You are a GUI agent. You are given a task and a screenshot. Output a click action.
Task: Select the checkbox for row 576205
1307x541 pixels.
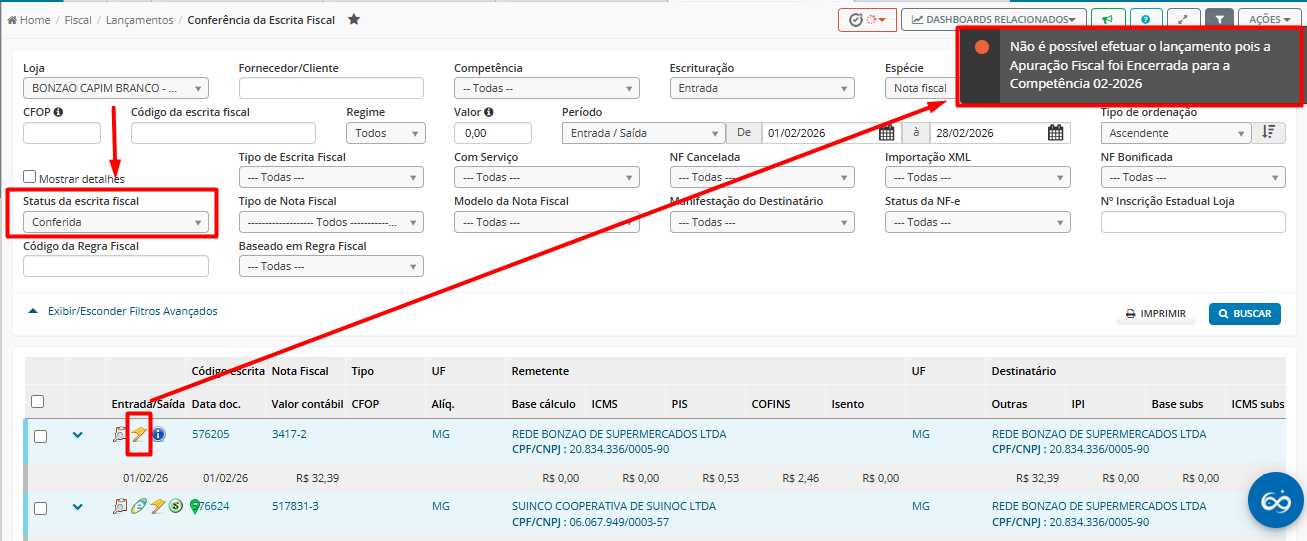(41, 436)
